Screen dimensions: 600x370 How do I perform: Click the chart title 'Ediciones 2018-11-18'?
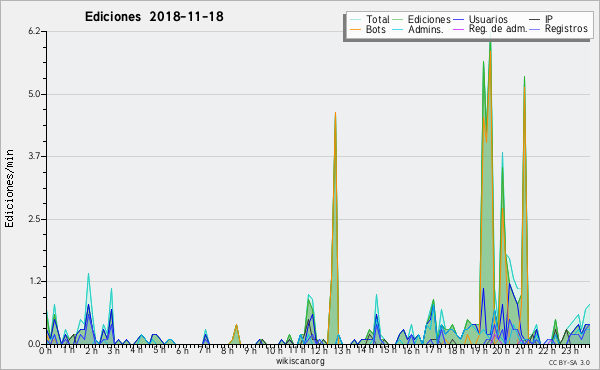coord(154,17)
